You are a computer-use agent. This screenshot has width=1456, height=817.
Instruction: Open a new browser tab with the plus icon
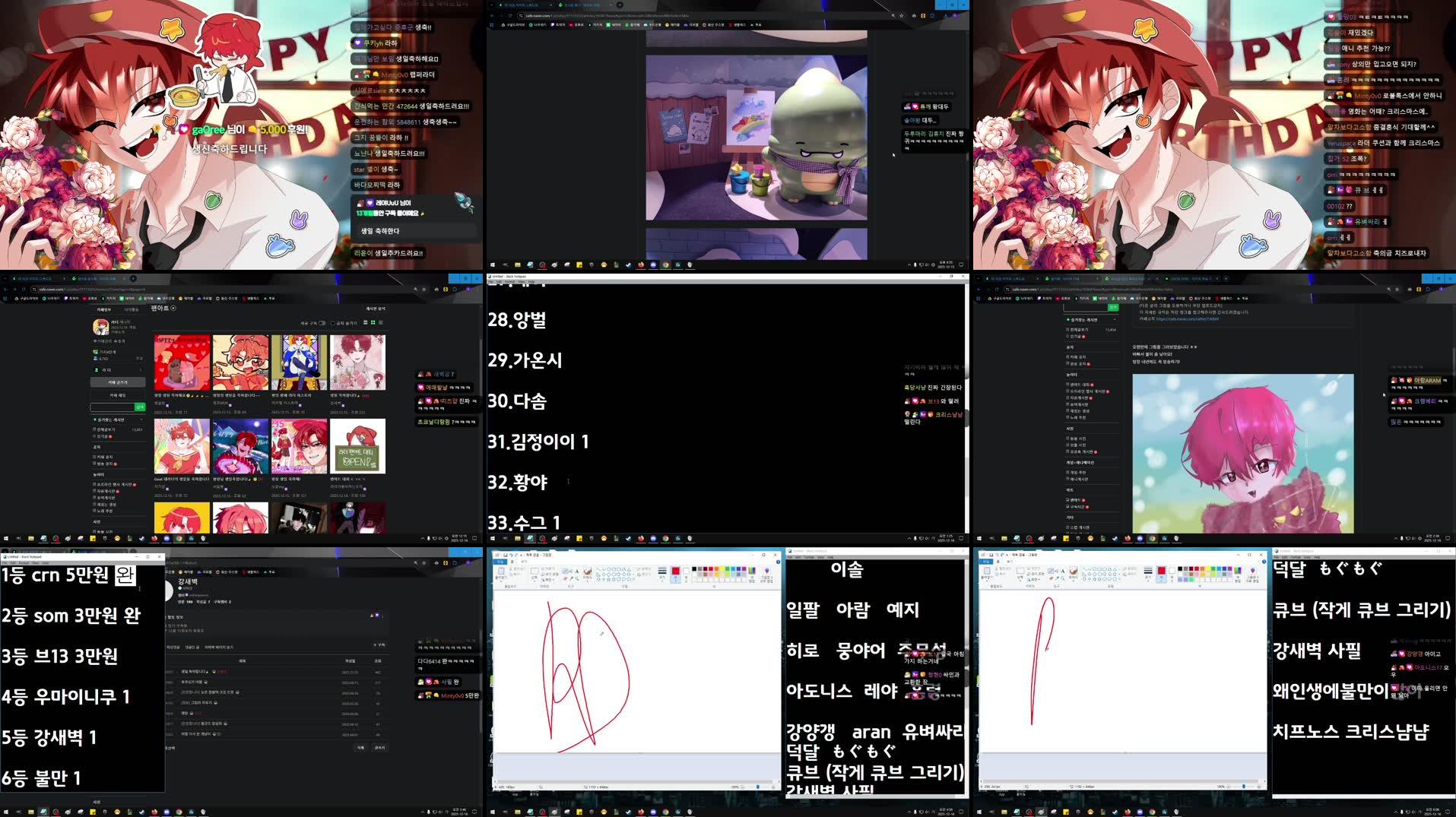[133, 278]
